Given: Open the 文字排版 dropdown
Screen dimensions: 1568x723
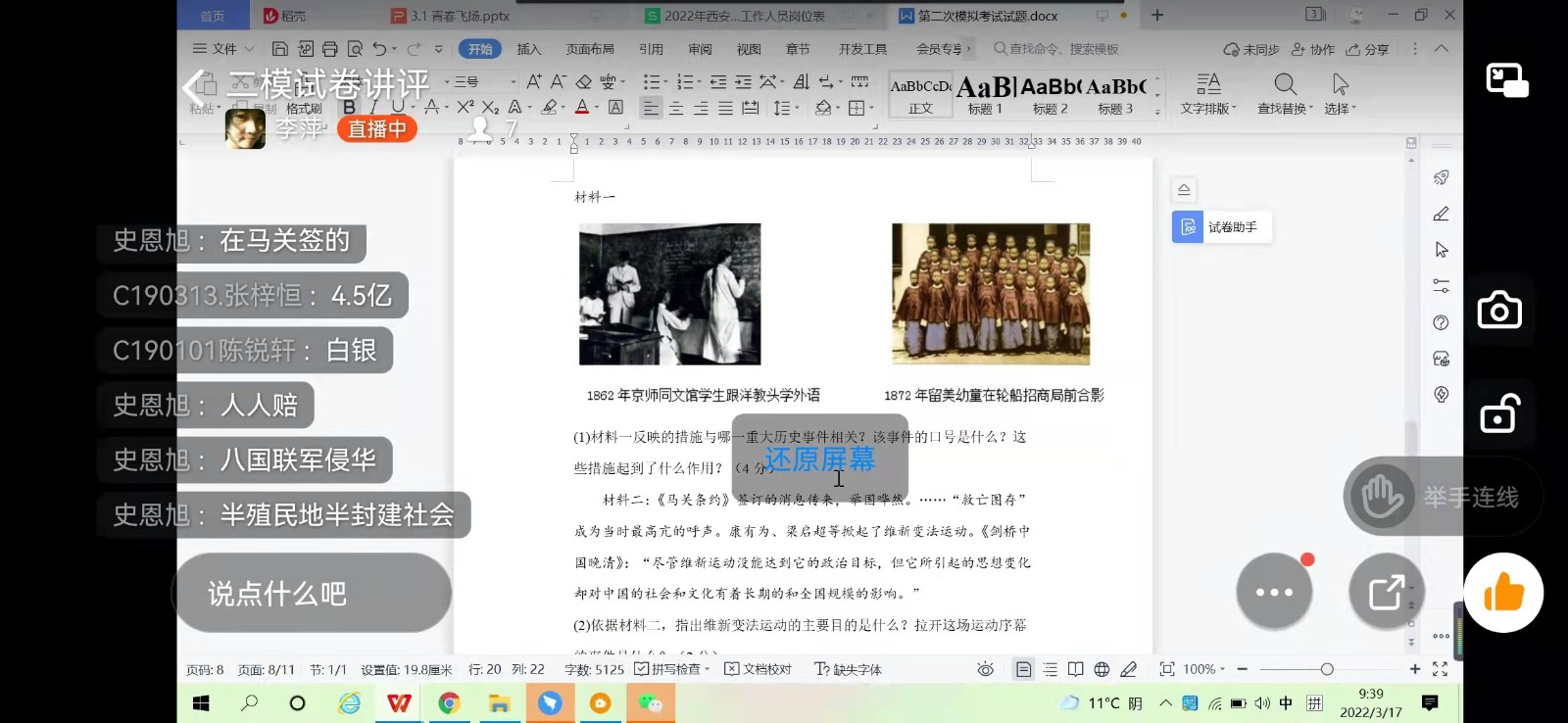Looking at the screenshot, I should pos(1208,94).
